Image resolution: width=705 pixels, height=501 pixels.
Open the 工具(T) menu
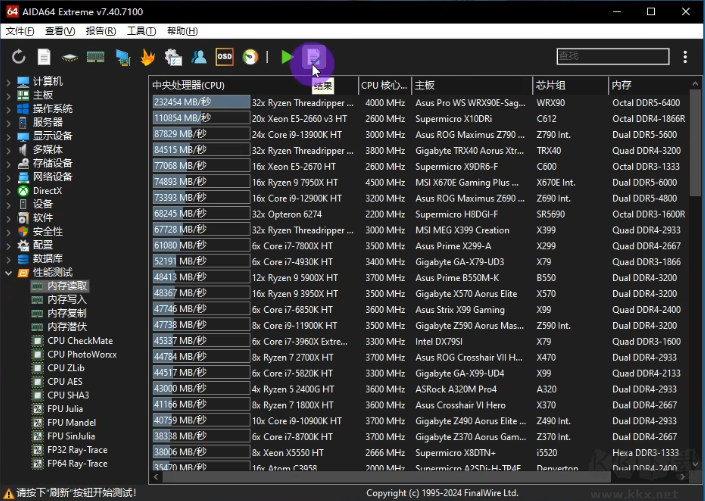point(141,31)
